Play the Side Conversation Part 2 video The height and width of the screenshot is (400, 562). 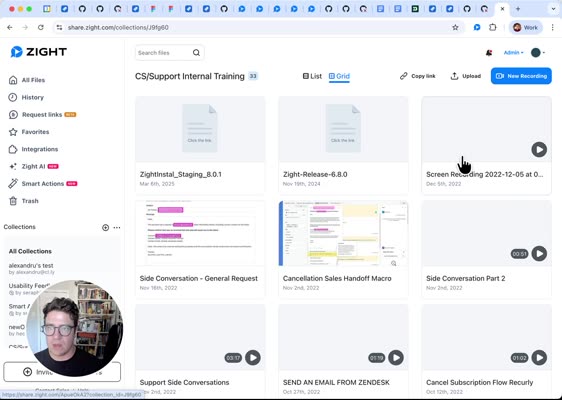539,253
